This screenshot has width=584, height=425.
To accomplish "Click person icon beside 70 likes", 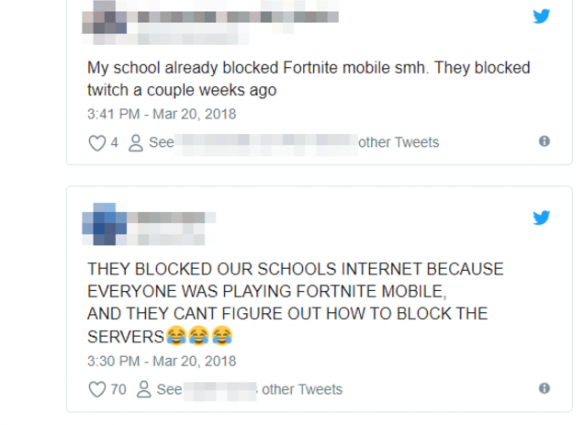I will pyautogui.click(x=144, y=390).
